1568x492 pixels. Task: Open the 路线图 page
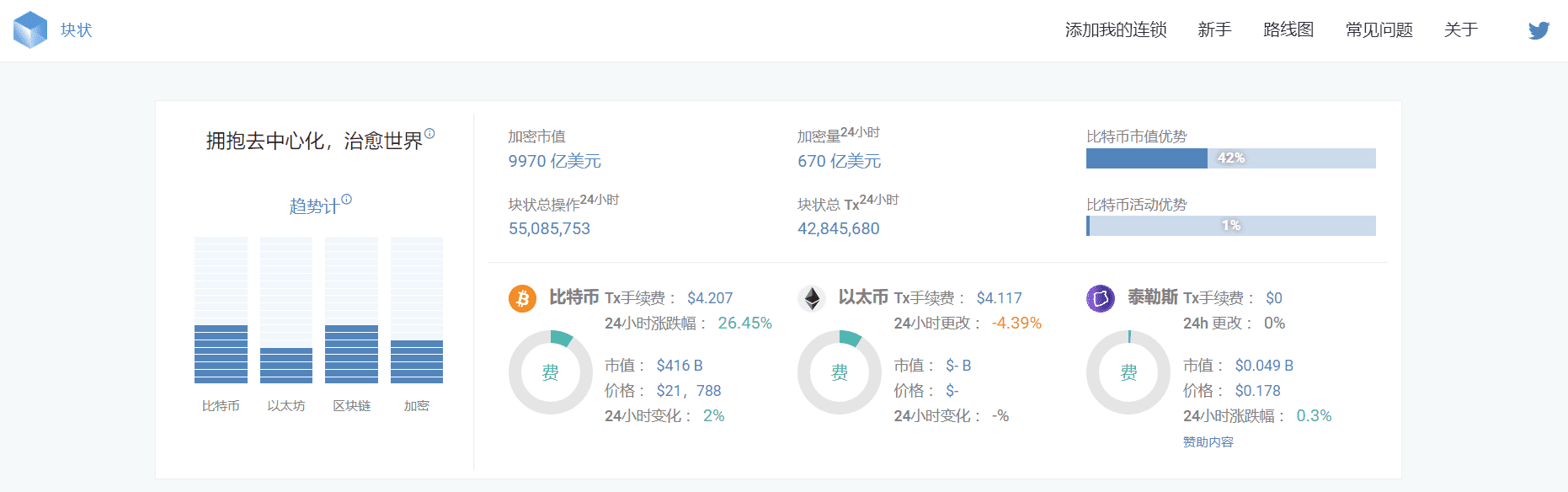[1288, 30]
